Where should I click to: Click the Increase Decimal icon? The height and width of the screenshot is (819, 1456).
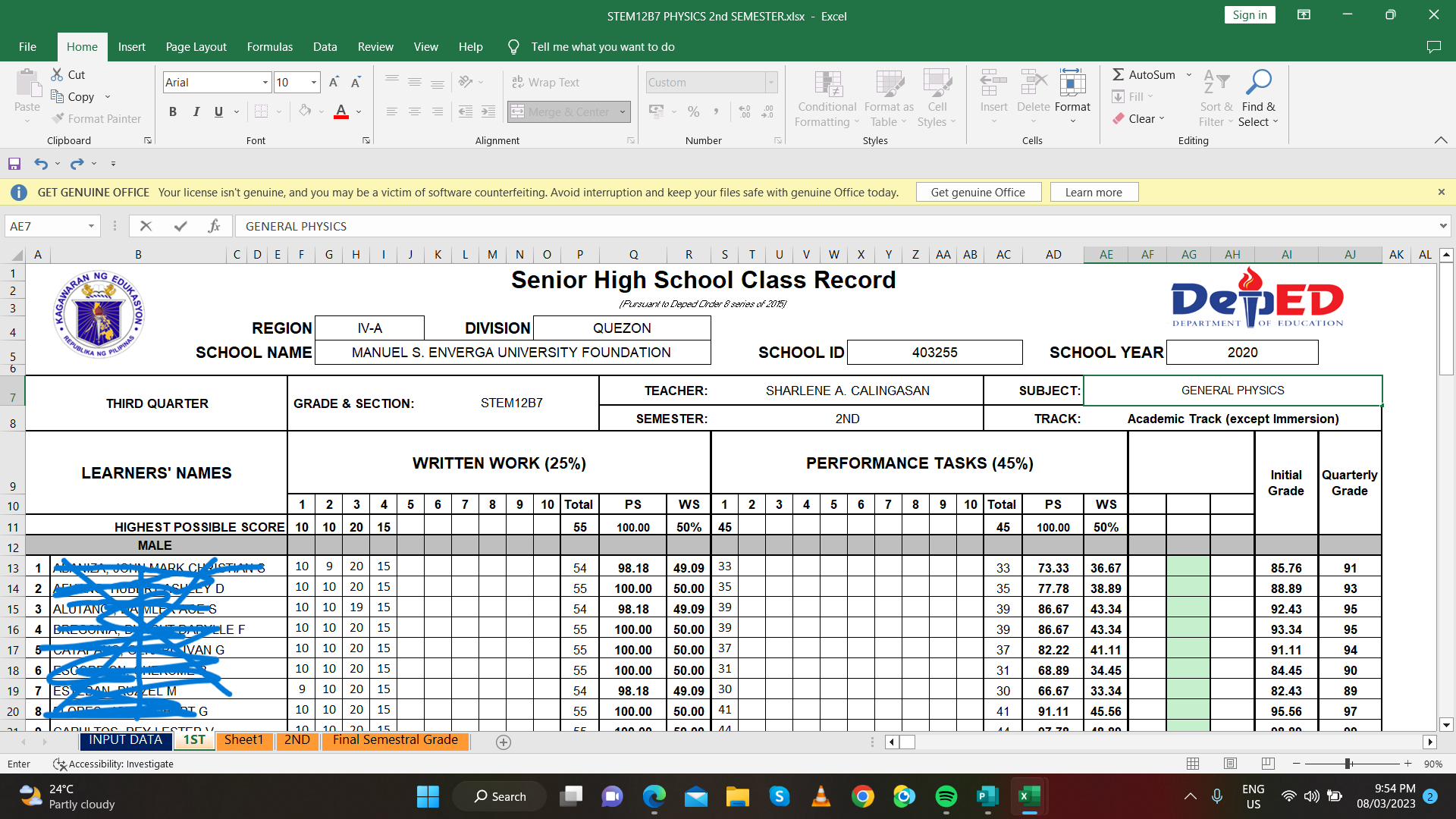pos(745,111)
